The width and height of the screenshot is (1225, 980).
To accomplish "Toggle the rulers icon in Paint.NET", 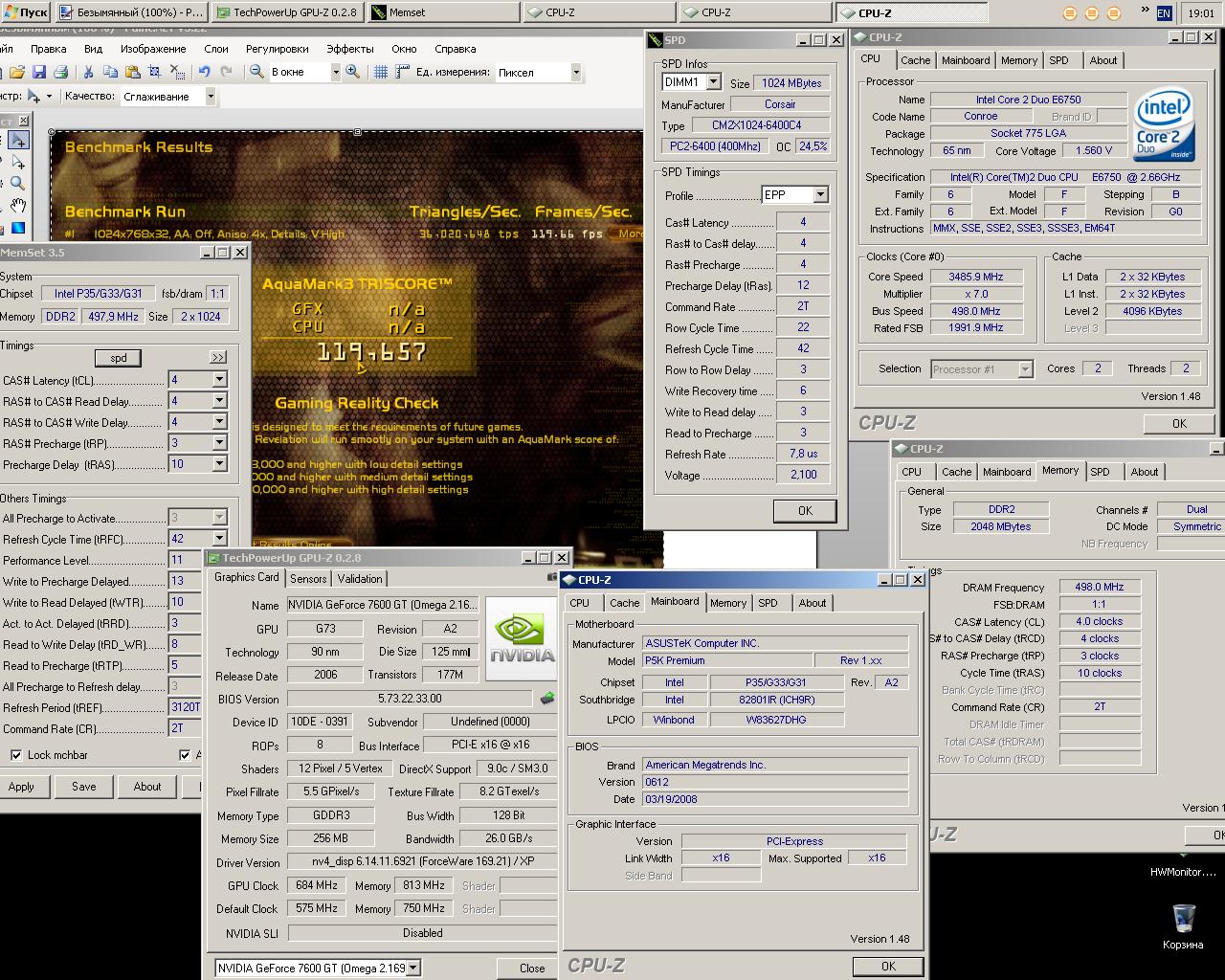I will (401, 72).
